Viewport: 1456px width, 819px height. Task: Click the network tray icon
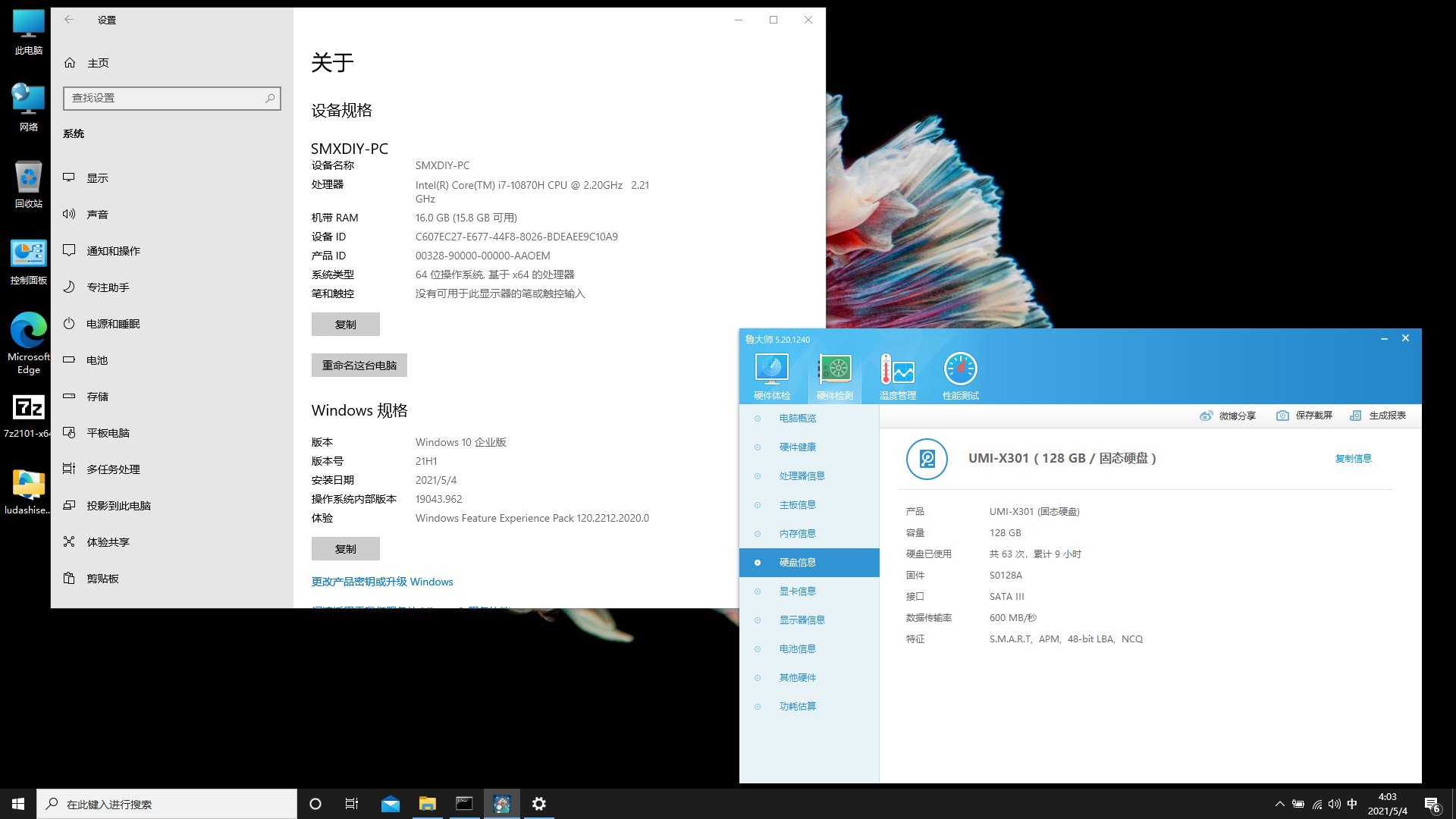[x=1317, y=804]
